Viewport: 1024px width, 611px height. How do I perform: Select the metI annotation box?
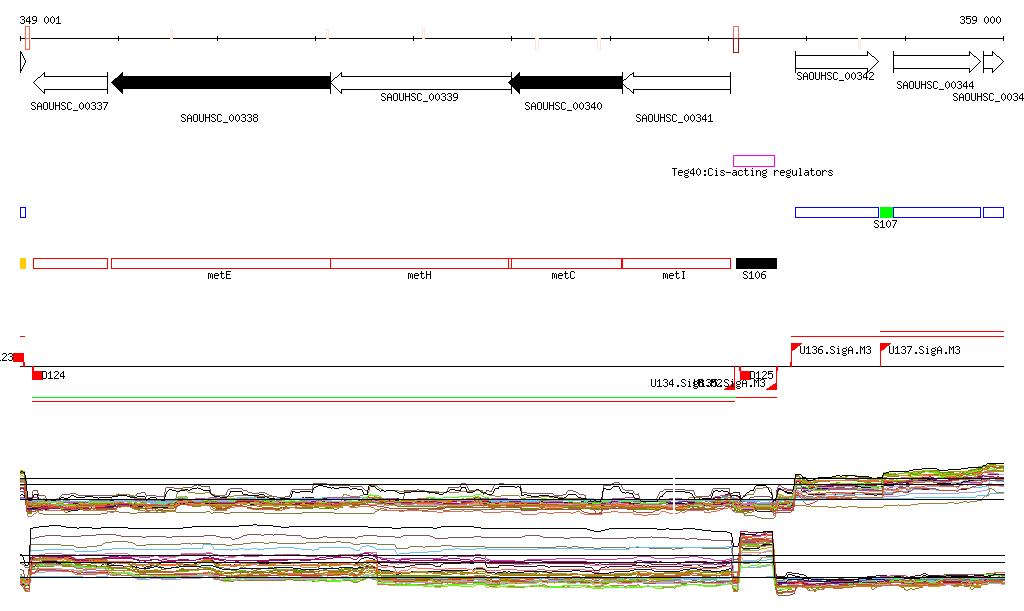676,263
